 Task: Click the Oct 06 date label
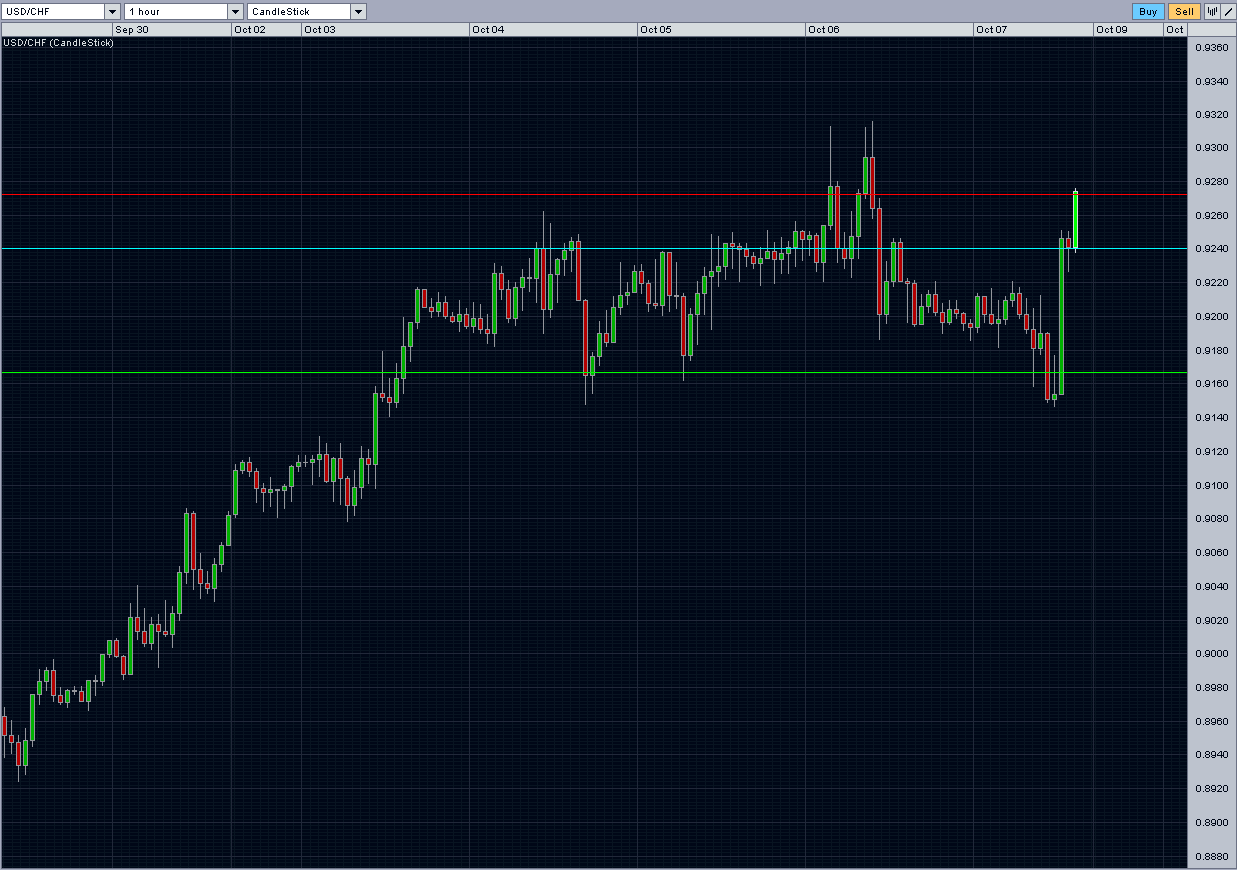[x=824, y=30]
